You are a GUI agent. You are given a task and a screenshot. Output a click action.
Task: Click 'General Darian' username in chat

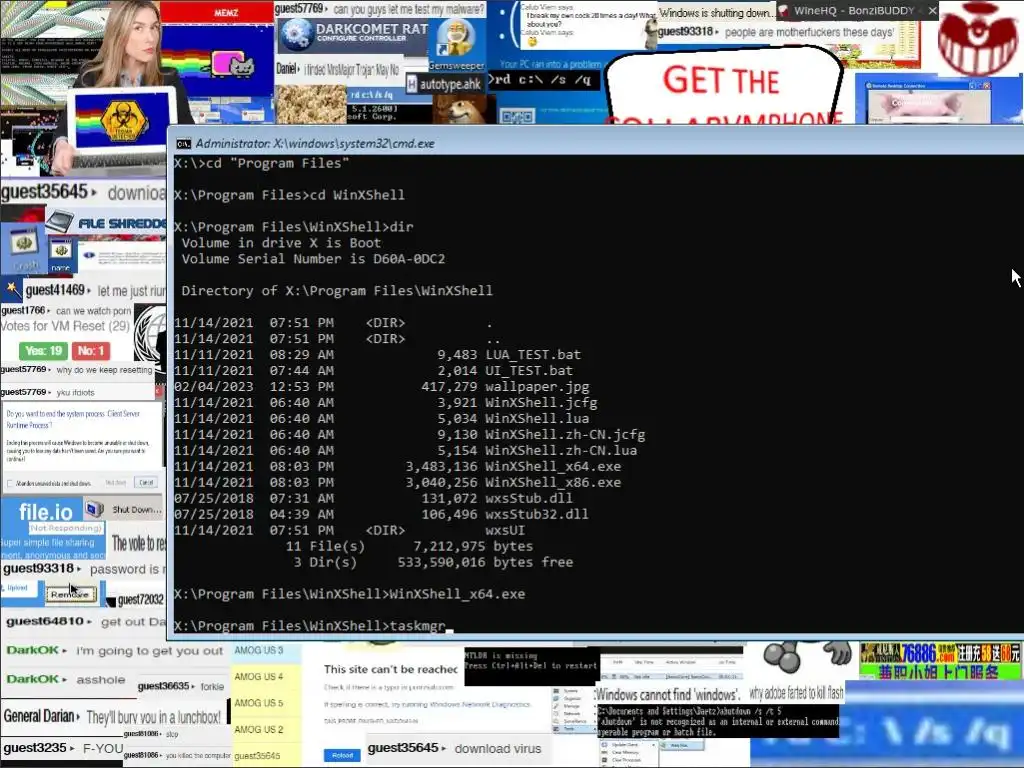[39, 716]
